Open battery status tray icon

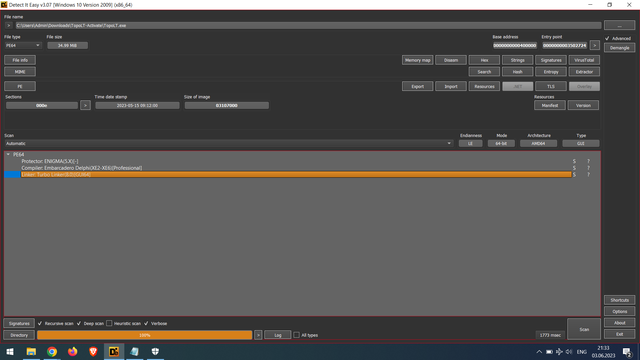pyautogui.click(x=549, y=352)
